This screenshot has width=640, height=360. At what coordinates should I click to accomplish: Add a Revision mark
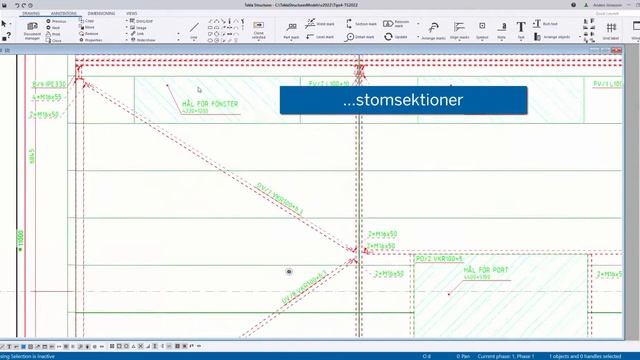point(396,24)
